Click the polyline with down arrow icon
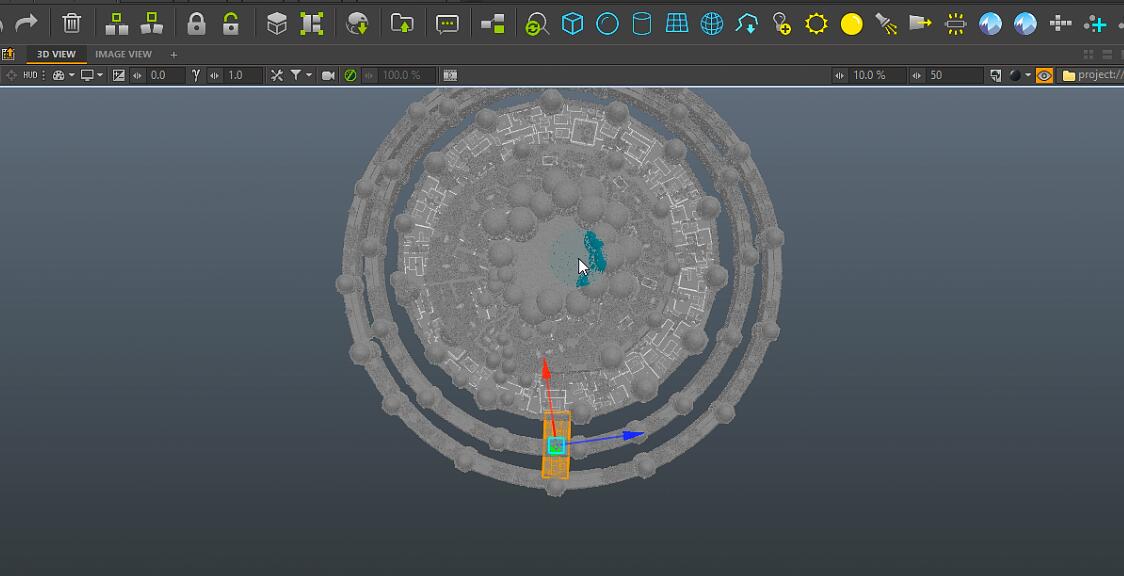 [747, 24]
